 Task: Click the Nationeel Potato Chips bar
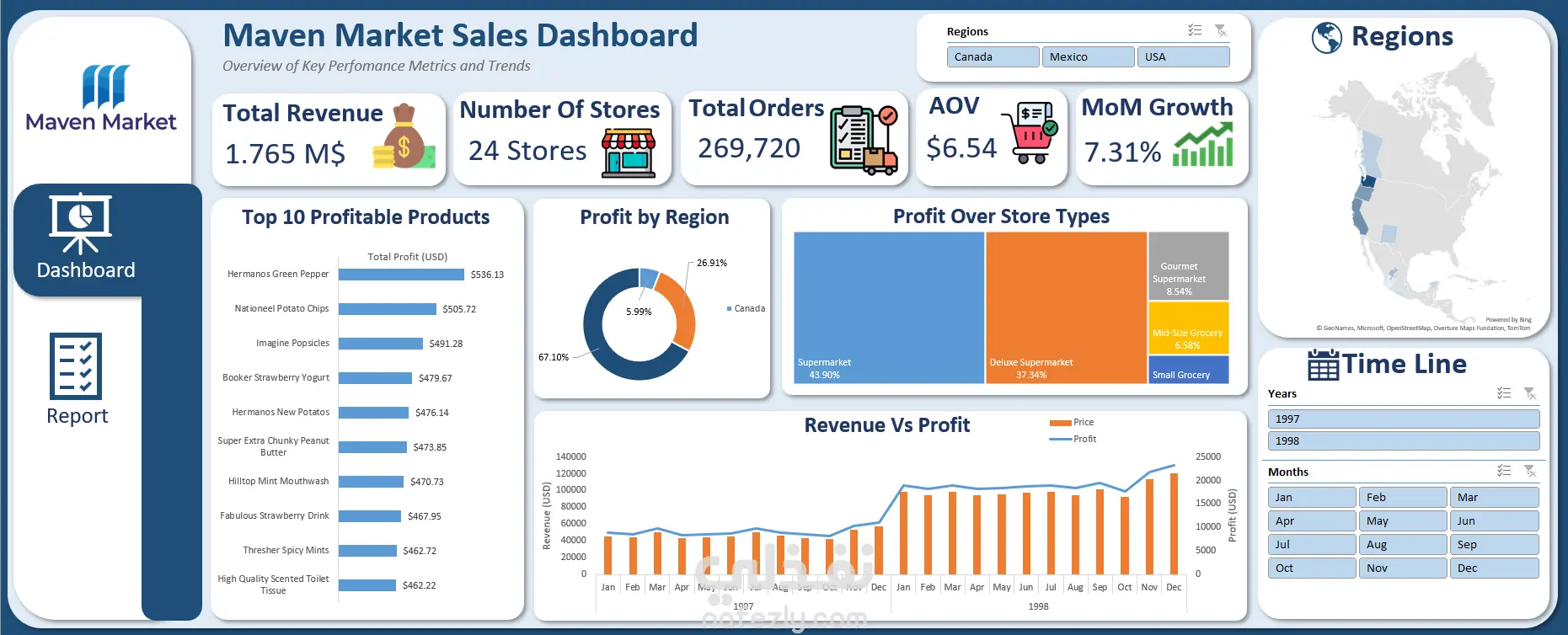[x=388, y=309]
